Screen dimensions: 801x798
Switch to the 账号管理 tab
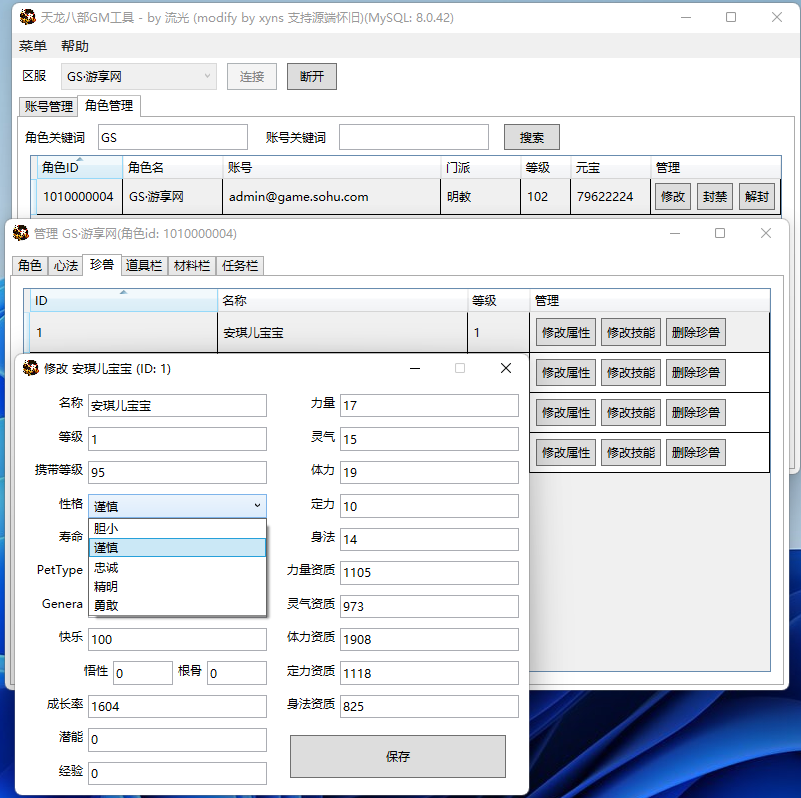pos(49,106)
